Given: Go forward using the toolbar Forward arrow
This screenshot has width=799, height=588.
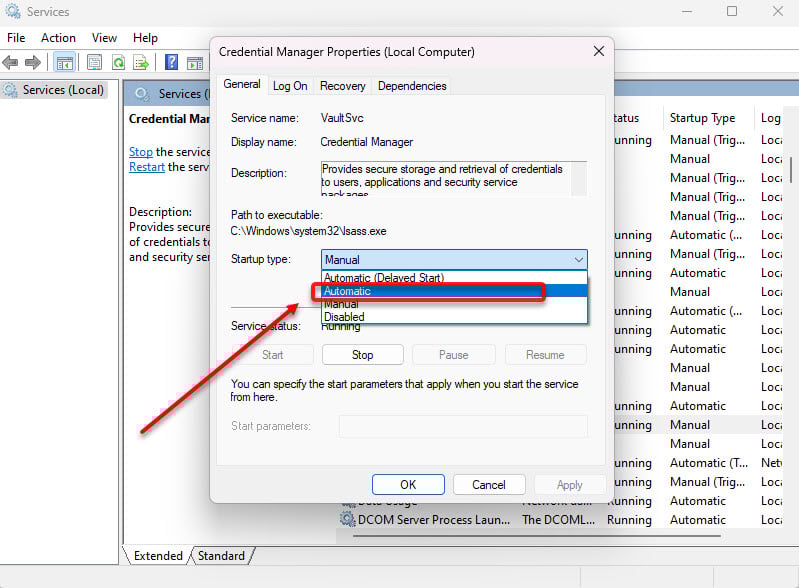Looking at the screenshot, I should click(33, 63).
